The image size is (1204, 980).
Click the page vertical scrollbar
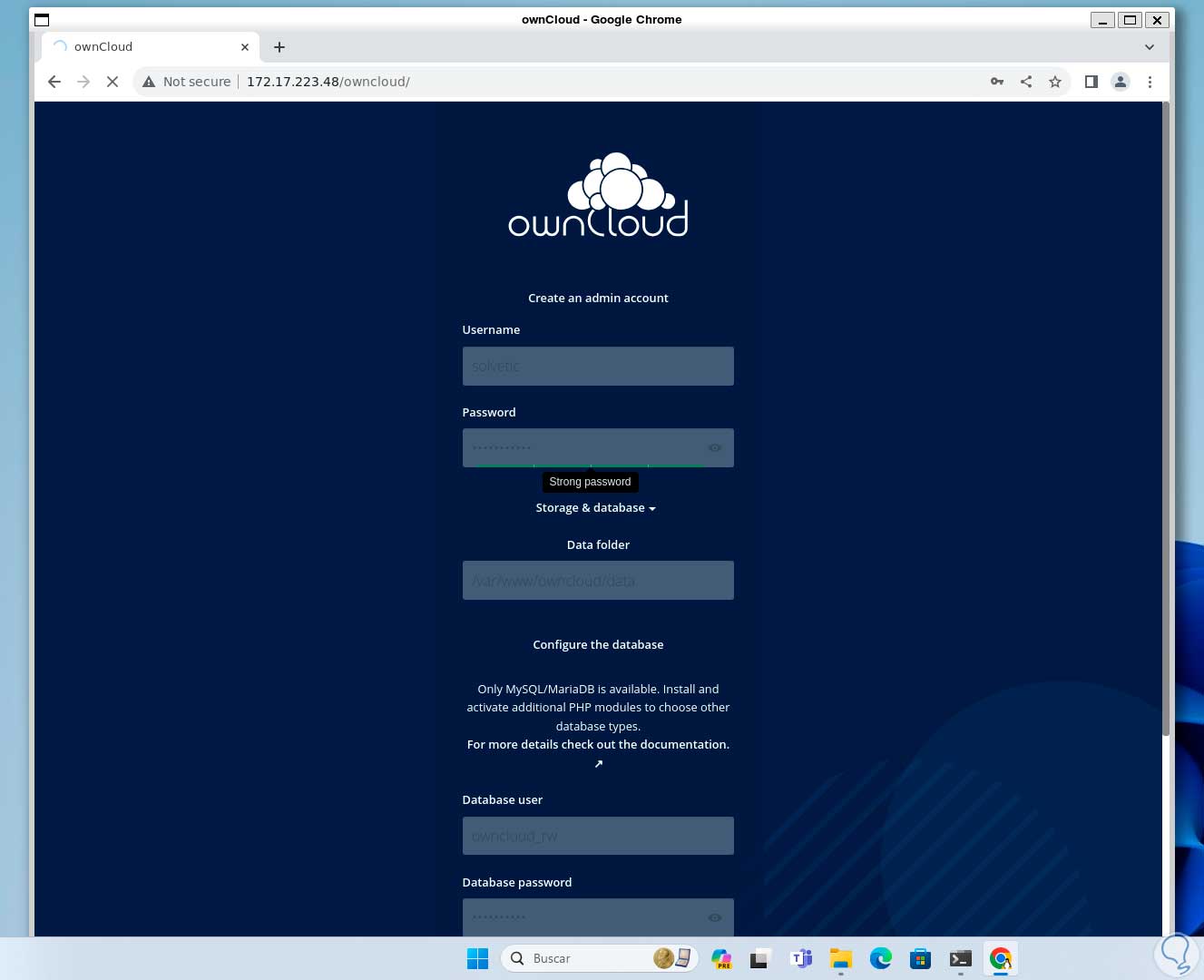pyautogui.click(x=1167, y=417)
